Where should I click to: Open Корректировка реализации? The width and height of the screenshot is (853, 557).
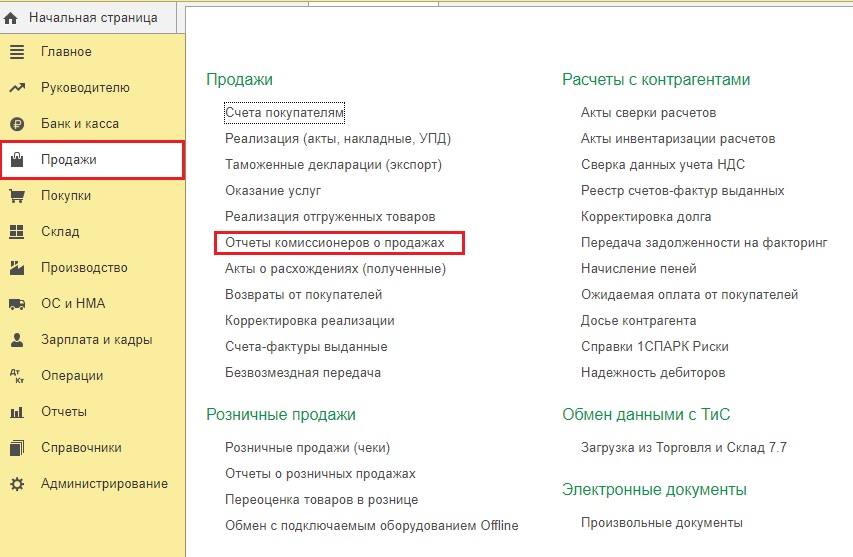tap(310, 320)
